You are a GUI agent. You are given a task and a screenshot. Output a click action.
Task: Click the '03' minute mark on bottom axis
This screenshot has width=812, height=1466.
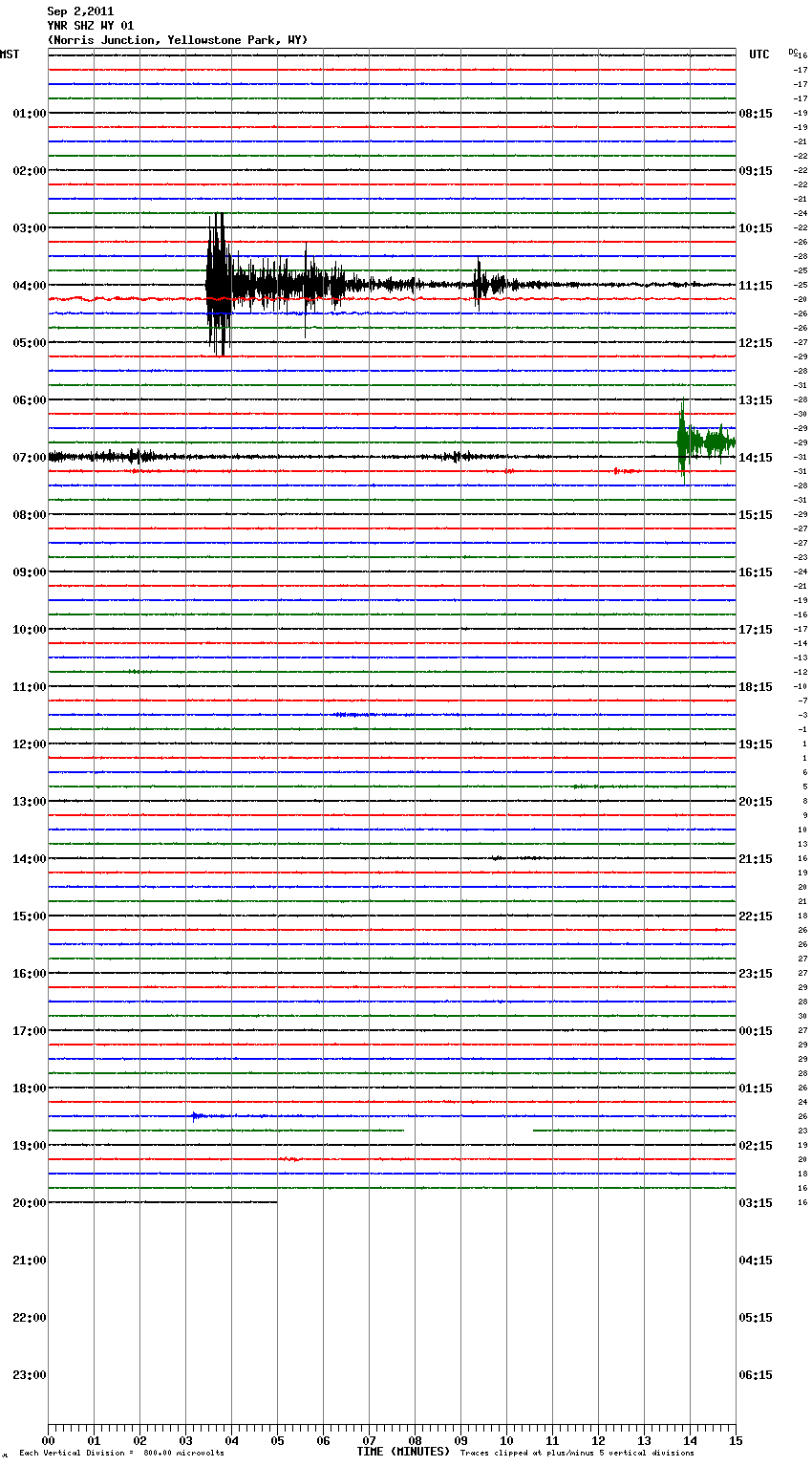pyautogui.click(x=185, y=1441)
